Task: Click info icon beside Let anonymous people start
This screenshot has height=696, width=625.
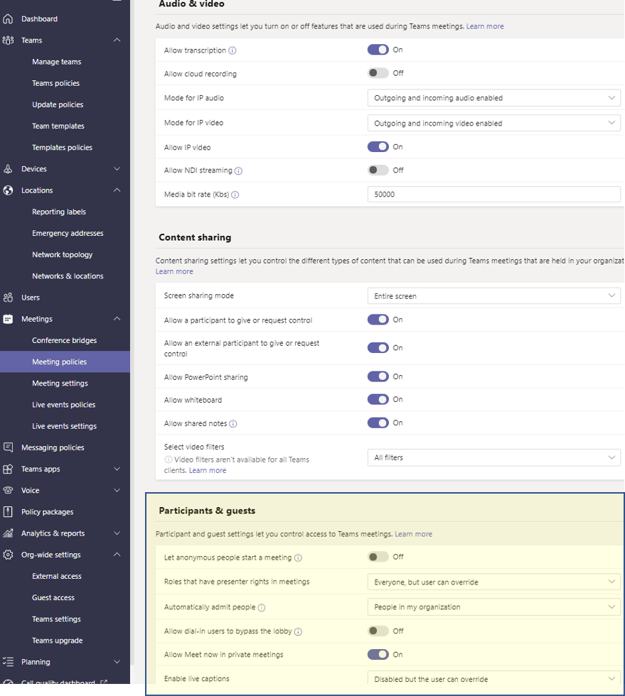Action: [x=298, y=558]
